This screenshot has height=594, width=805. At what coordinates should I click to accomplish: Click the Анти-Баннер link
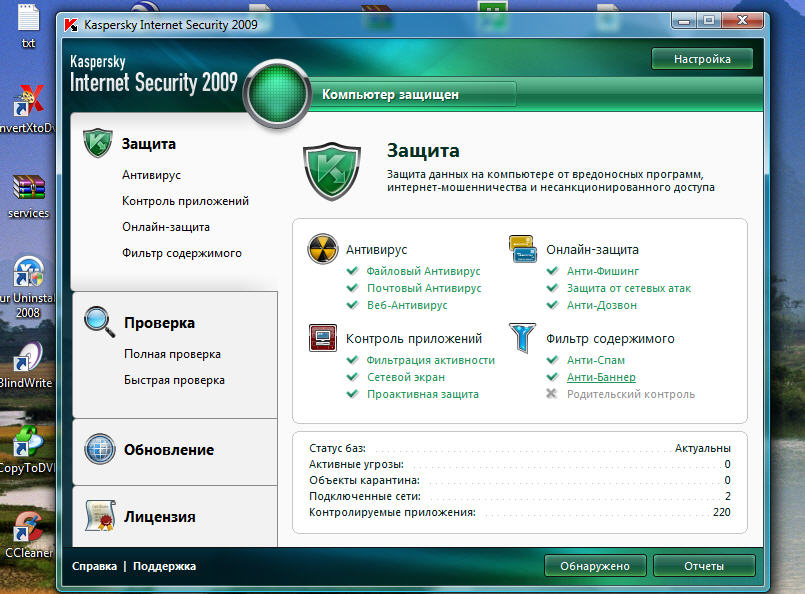point(601,377)
